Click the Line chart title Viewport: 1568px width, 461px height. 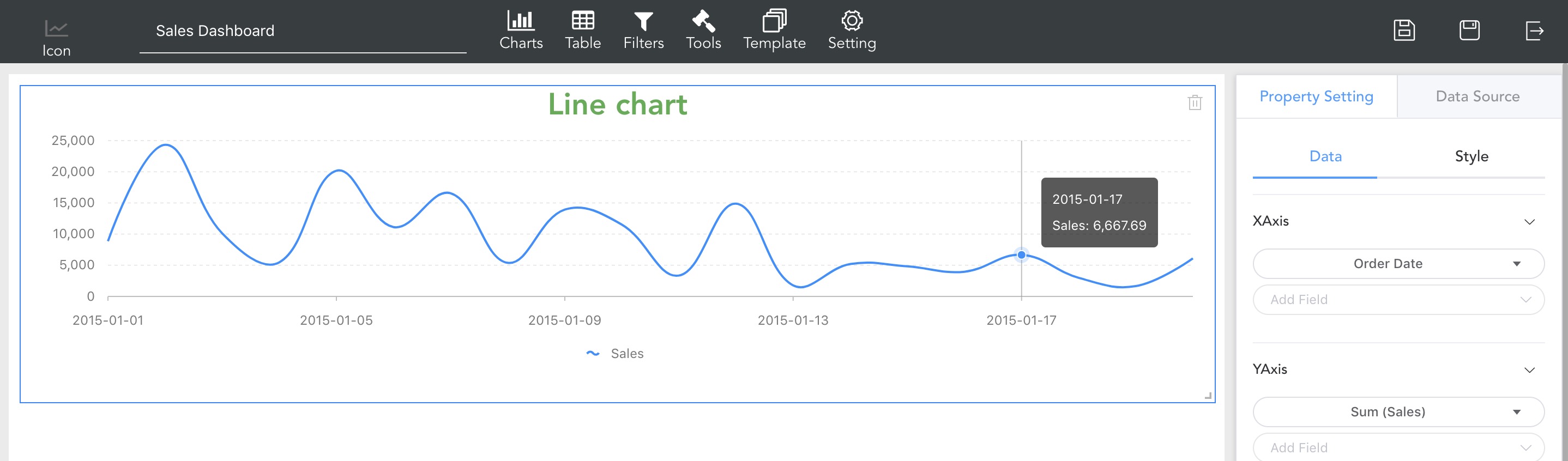click(x=617, y=105)
